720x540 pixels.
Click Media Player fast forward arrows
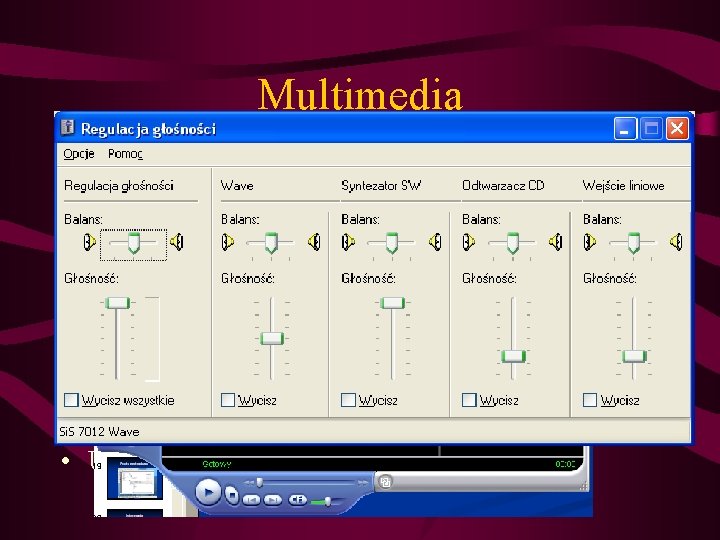click(363, 483)
